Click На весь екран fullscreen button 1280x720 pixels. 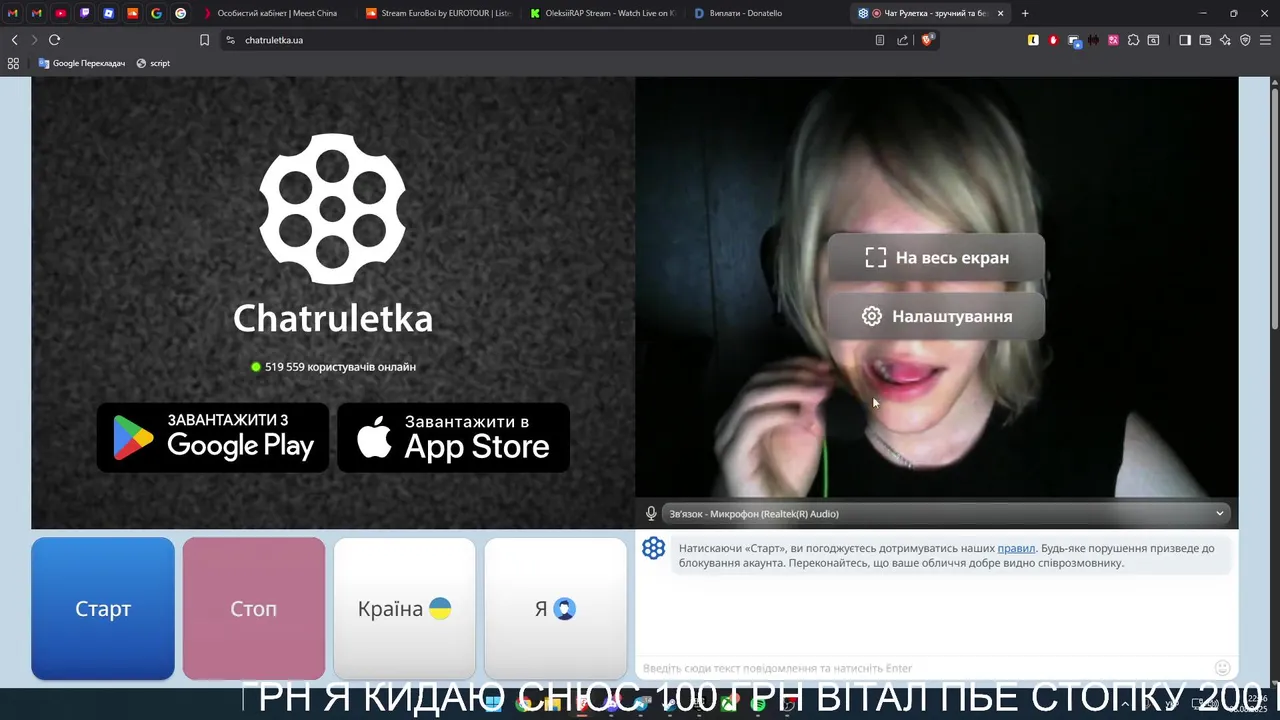click(x=936, y=258)
